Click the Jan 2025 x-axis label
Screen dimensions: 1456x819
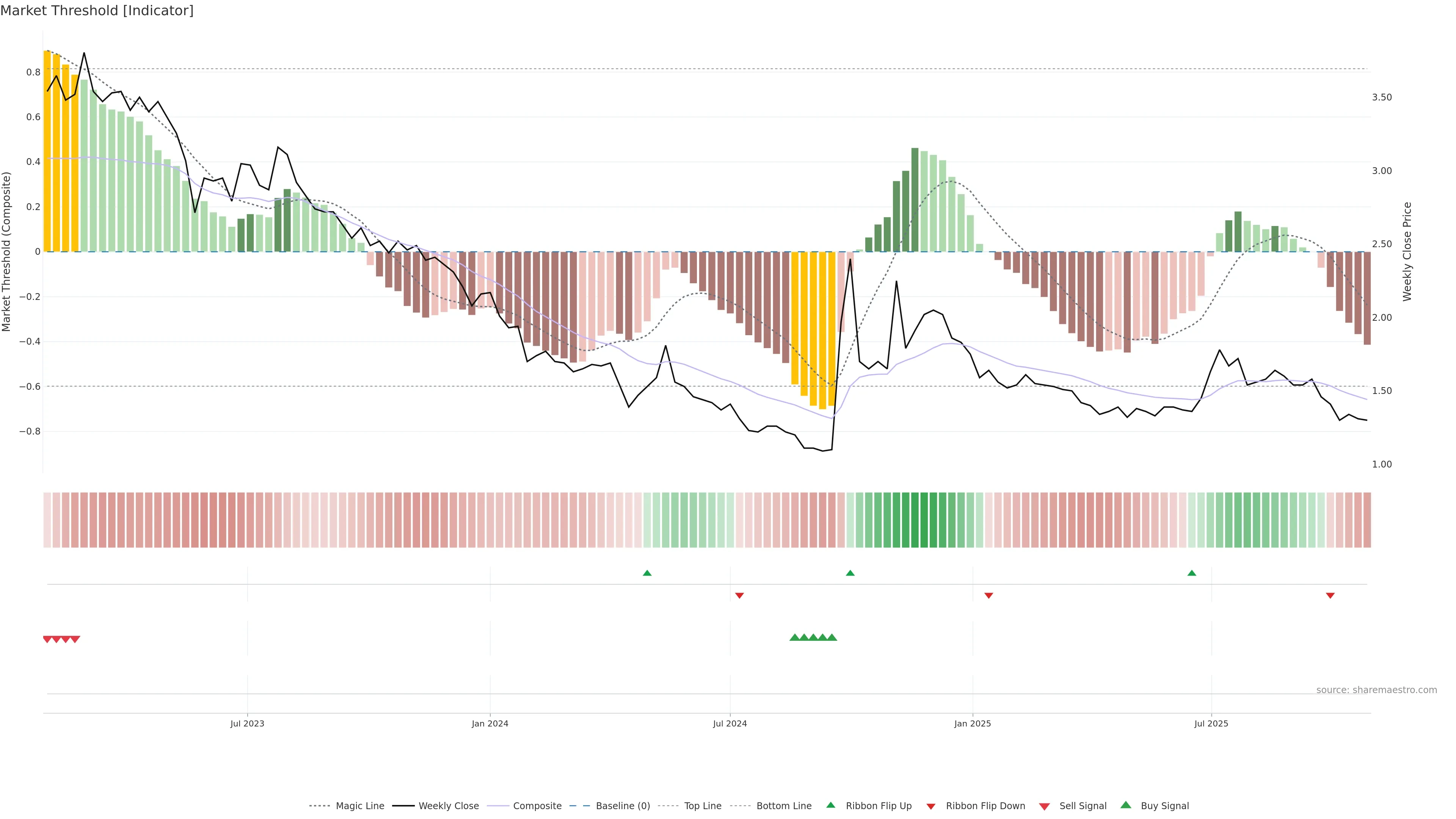click(972, 723)
